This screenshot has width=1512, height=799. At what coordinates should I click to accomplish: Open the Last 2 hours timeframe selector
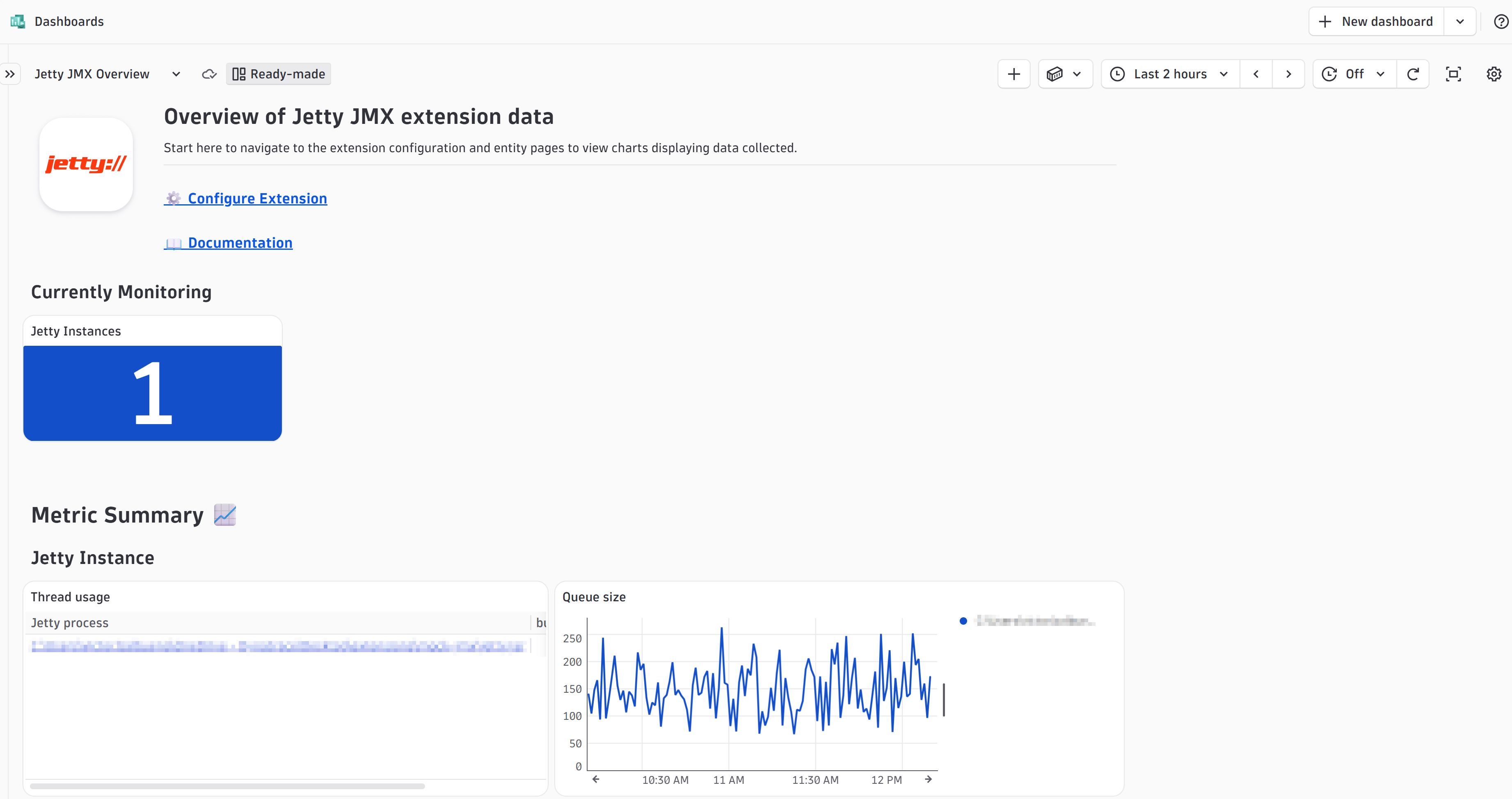click(1170, 74)
